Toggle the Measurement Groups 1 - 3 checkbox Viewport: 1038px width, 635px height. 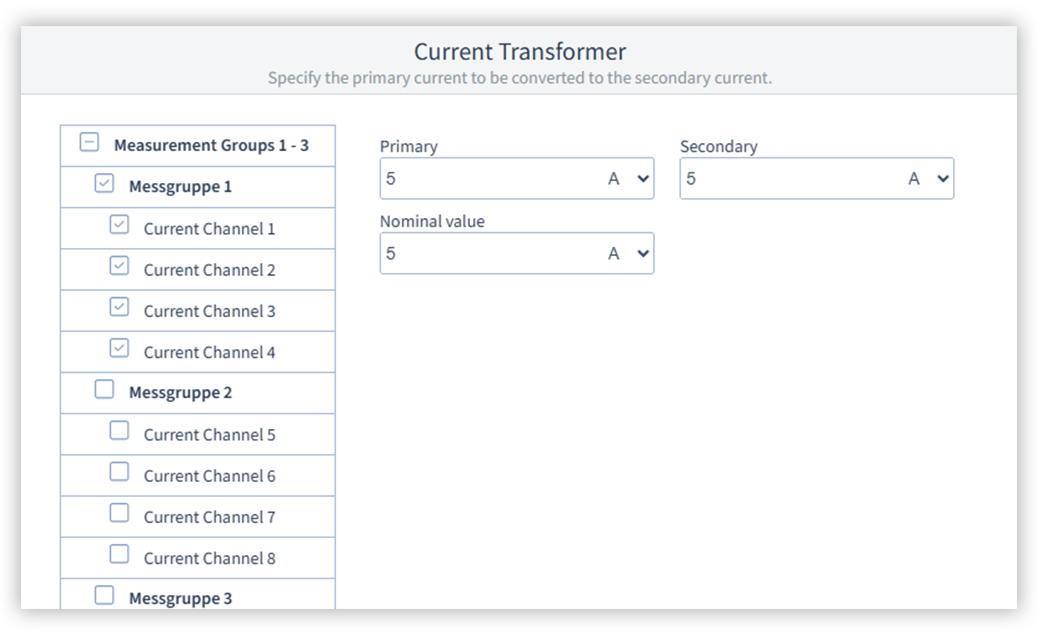[89, 143]
